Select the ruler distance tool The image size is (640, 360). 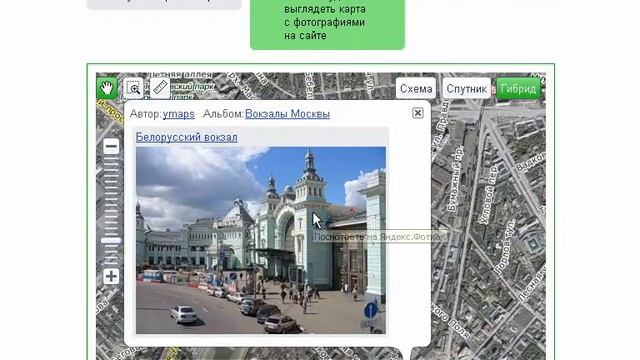tap(160, 88)
